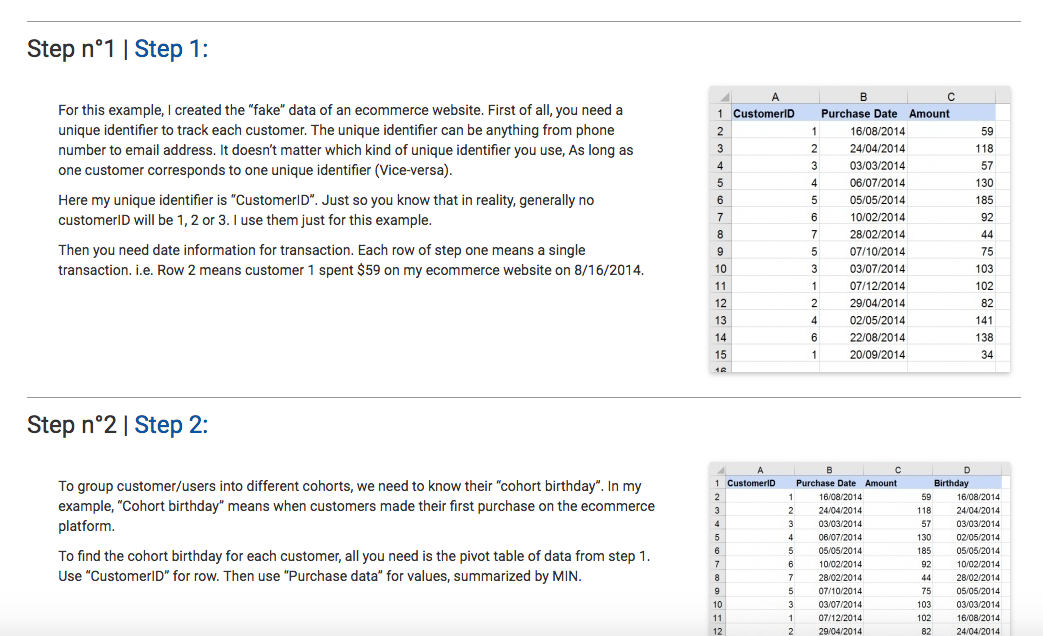Click the "Step n°2" heading text
The height and width of the screenshot is (636, 1043).
72,424
